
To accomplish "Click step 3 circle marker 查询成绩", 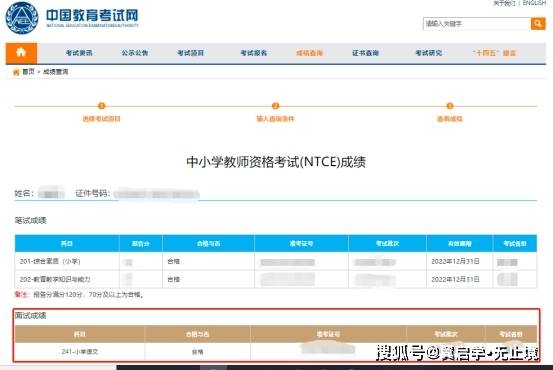I will [x=450, y=105].
